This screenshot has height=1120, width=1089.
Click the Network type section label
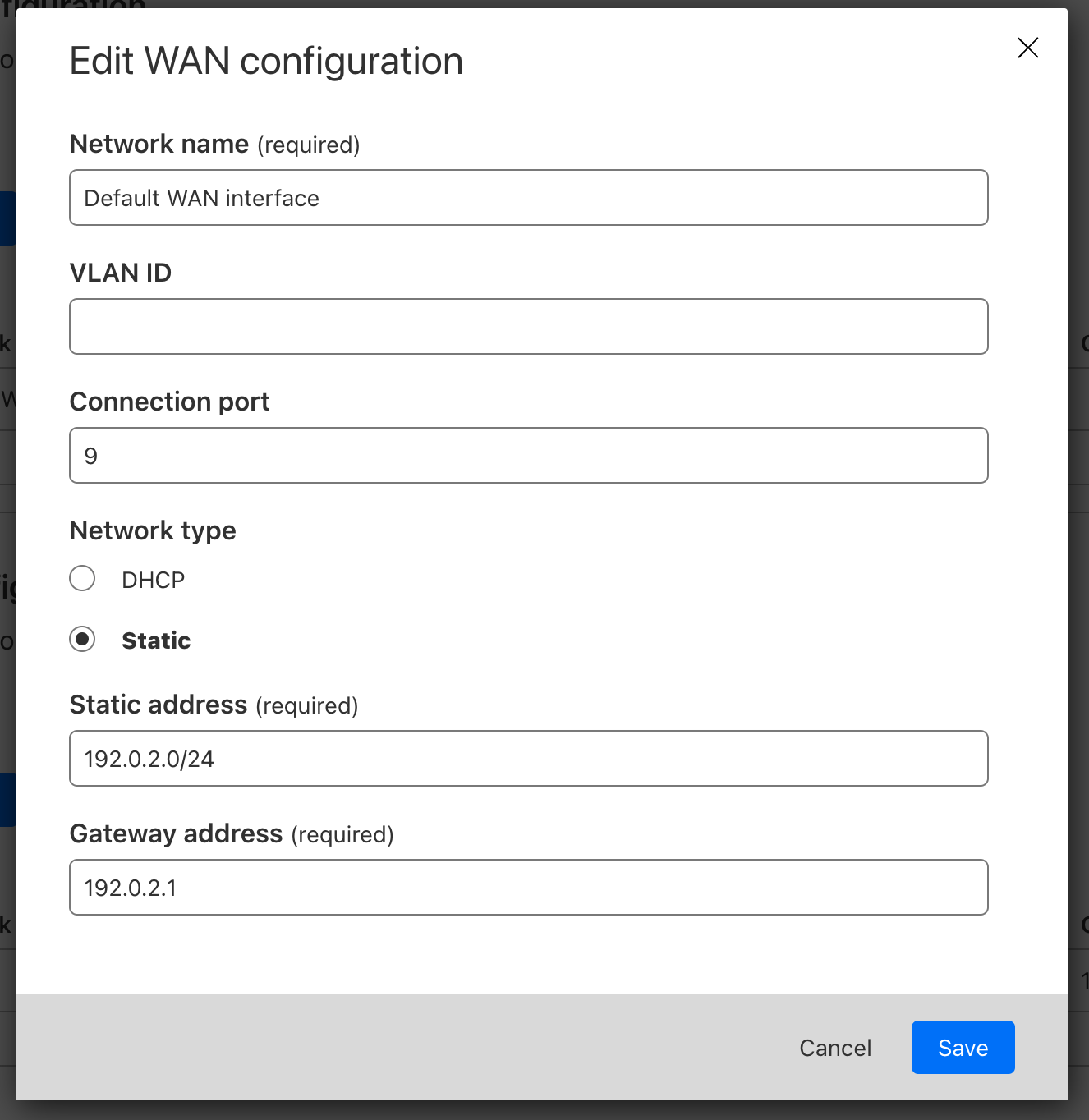153,530
